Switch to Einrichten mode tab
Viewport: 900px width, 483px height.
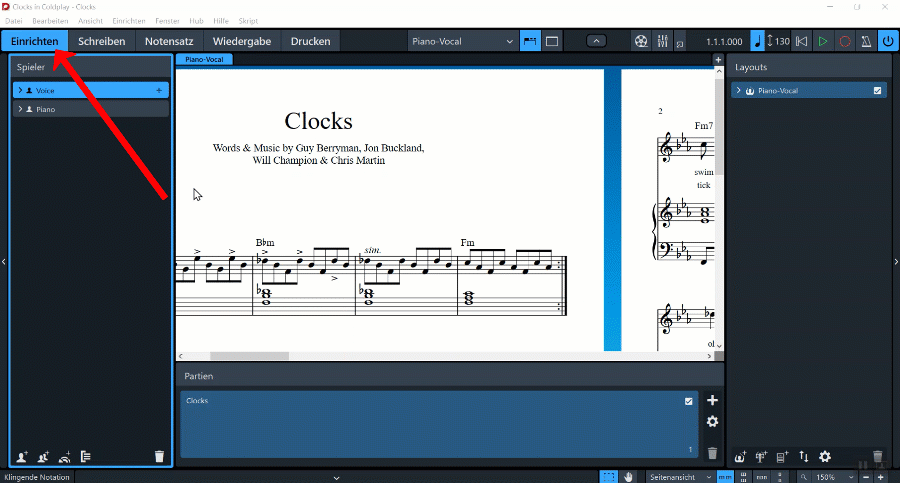pyautogui.click(x=34, y=41)
